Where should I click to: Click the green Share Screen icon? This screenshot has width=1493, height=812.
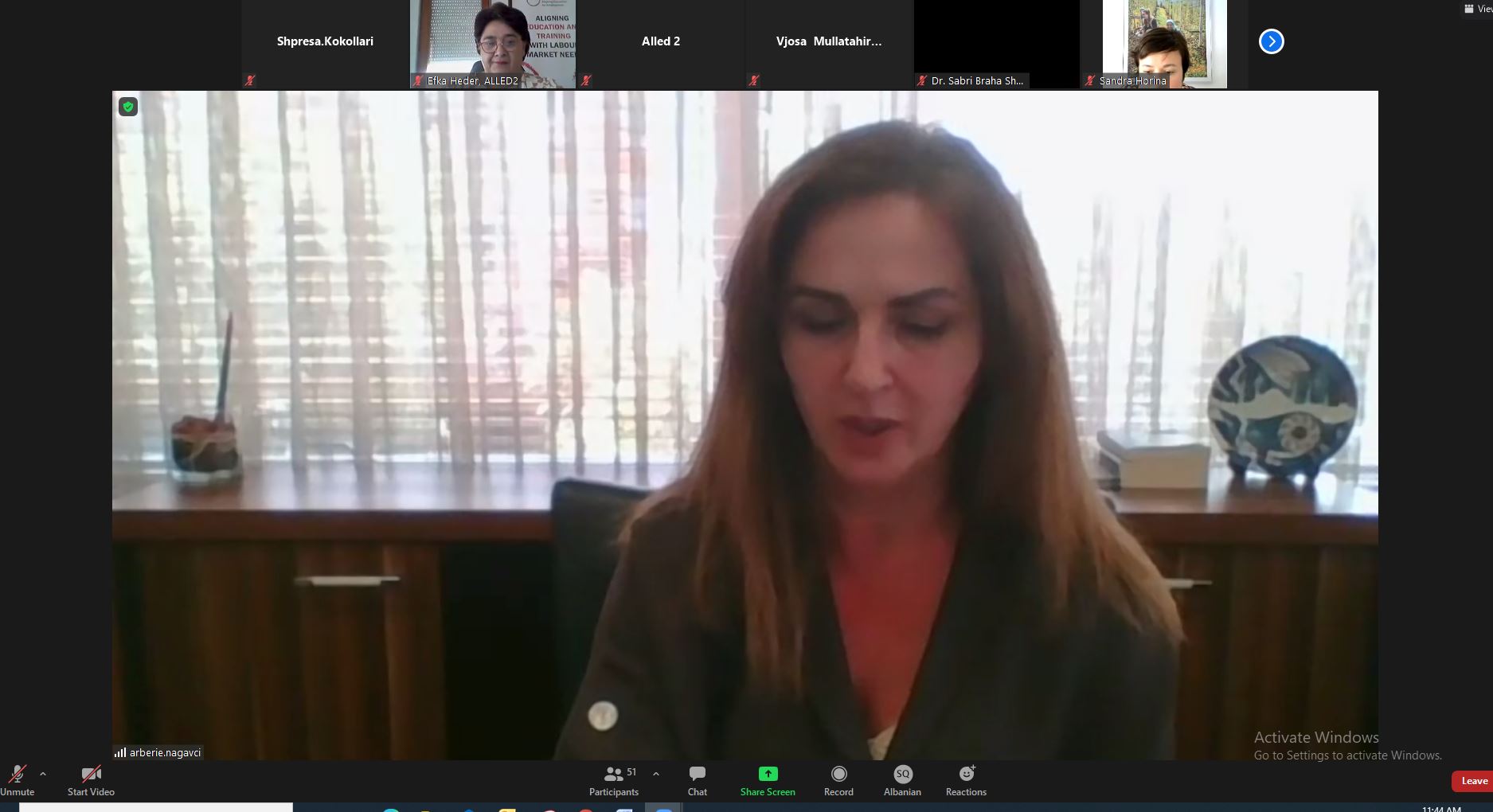tap(768, 774)
